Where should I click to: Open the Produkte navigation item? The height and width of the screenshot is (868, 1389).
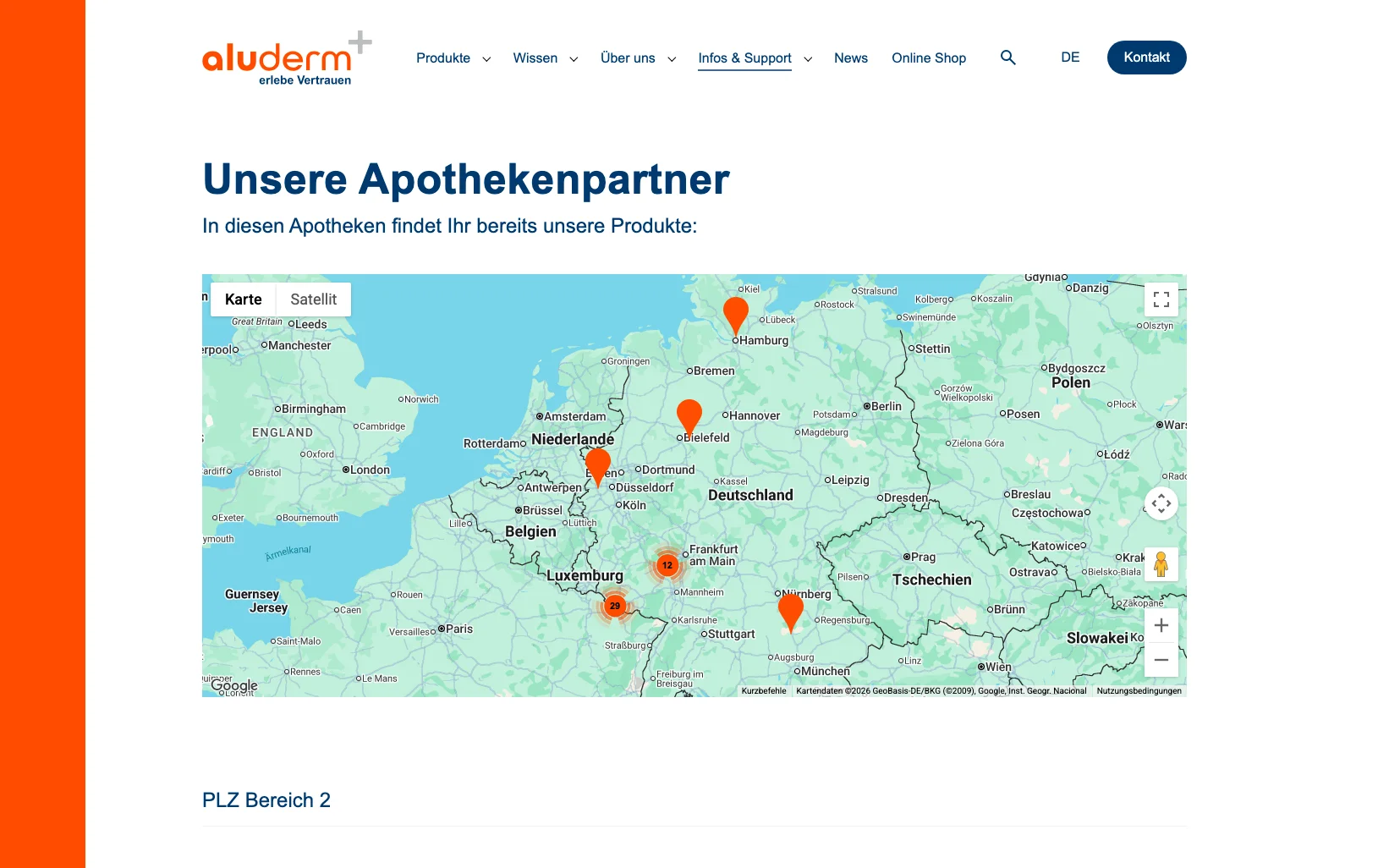point(443,58)
